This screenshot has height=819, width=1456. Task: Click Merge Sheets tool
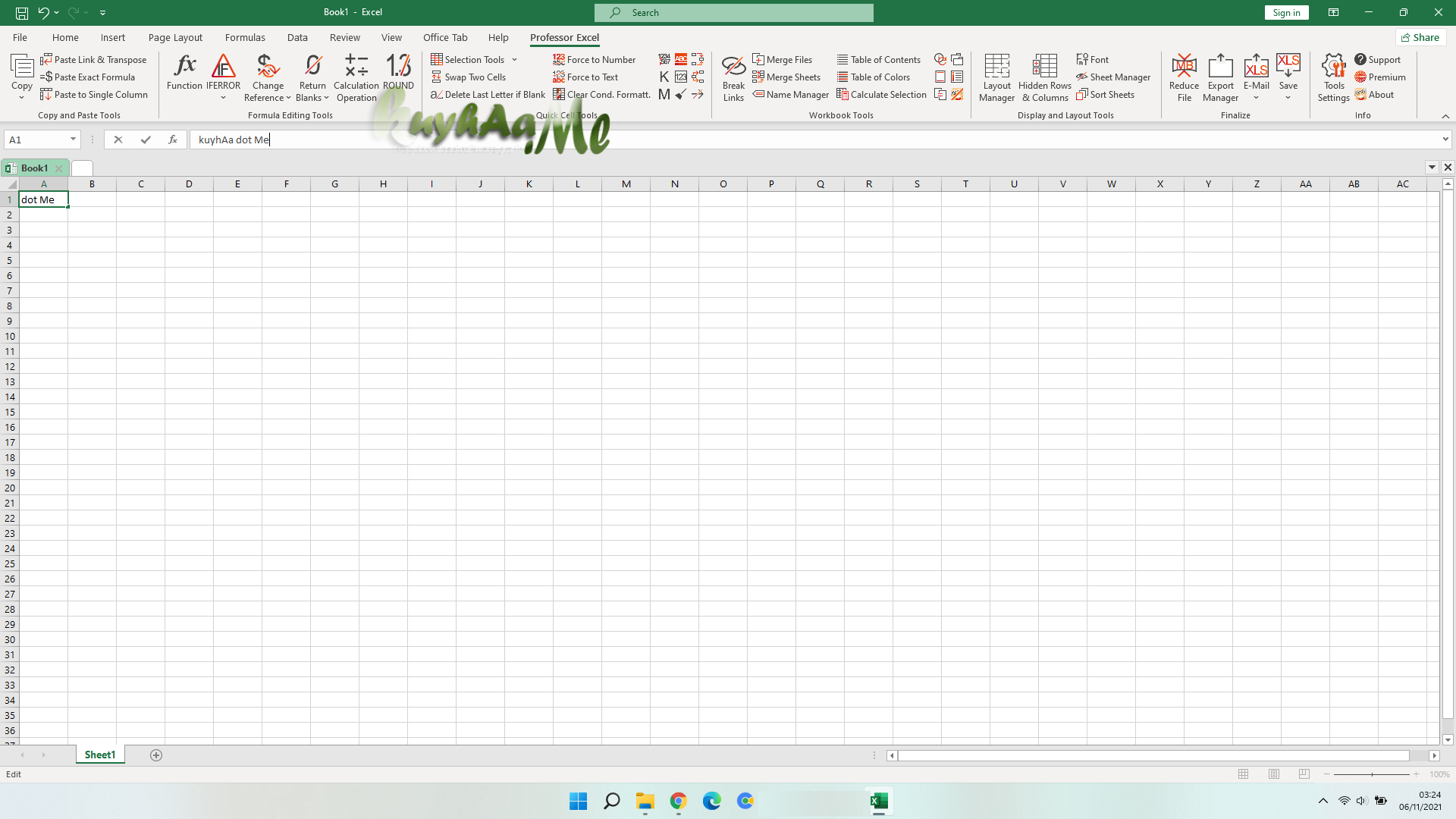click(x=786, y=77)
